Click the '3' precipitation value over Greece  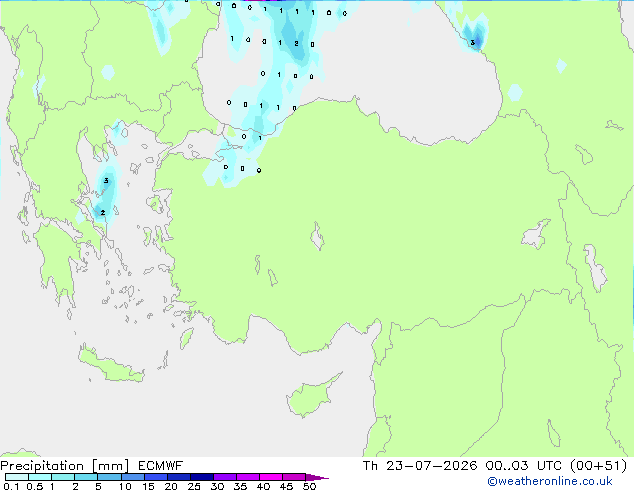(x=106, y=180)
